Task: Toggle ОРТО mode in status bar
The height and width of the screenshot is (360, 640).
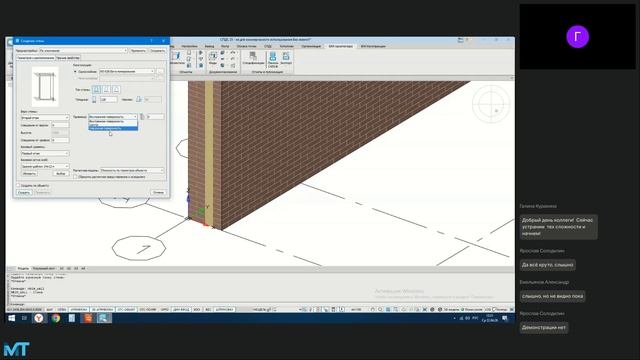Action: click(x=164, y=310)
